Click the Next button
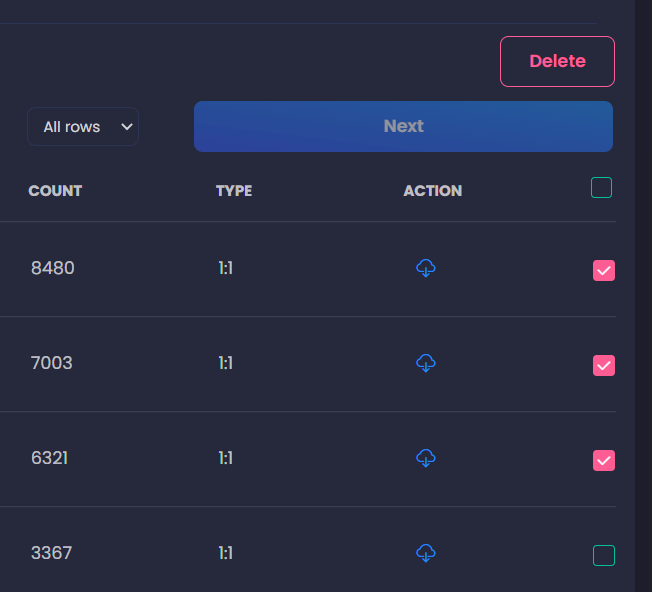This screenshot has width=652, height=592. click(x=403, y=126)
